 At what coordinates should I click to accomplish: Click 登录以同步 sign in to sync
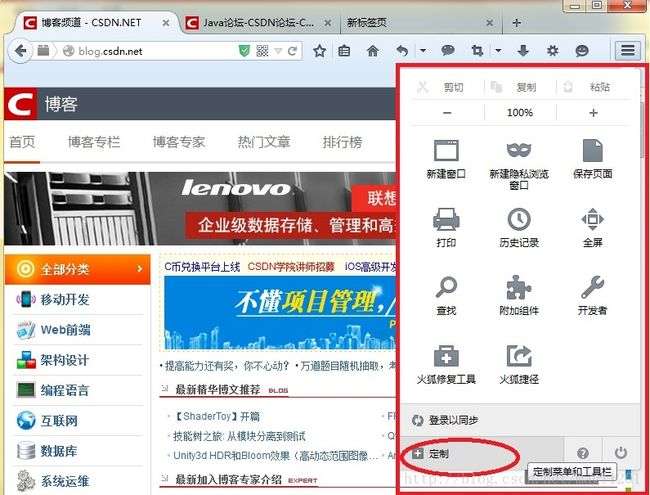(520, 420)
